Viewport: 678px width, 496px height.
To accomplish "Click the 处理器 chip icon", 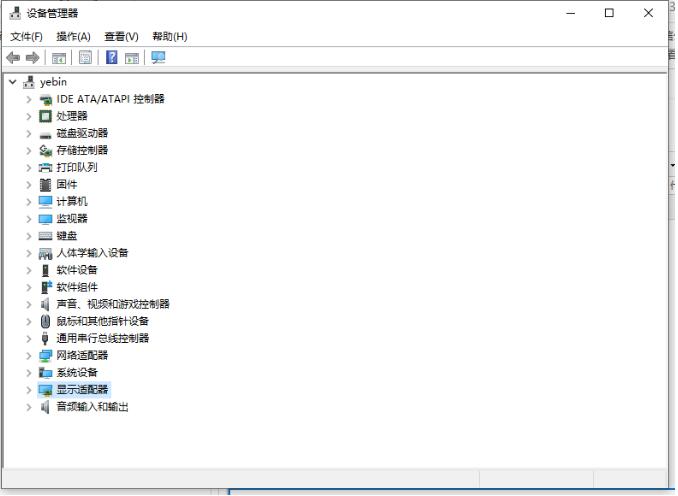I will (x=45, y=116).
